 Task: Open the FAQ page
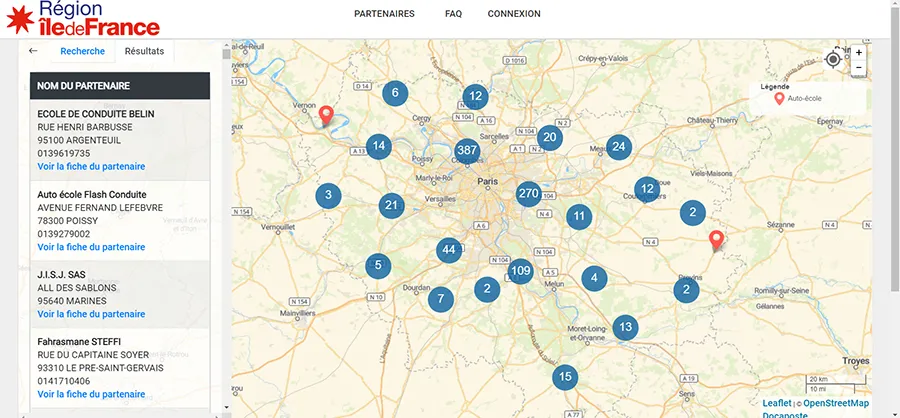453,14
